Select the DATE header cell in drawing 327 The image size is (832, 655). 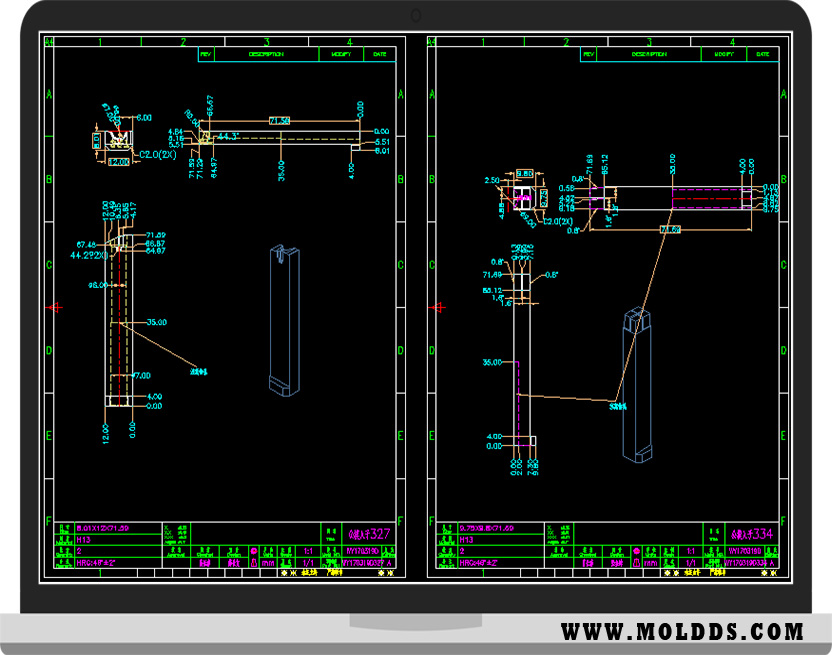[380, 54]
